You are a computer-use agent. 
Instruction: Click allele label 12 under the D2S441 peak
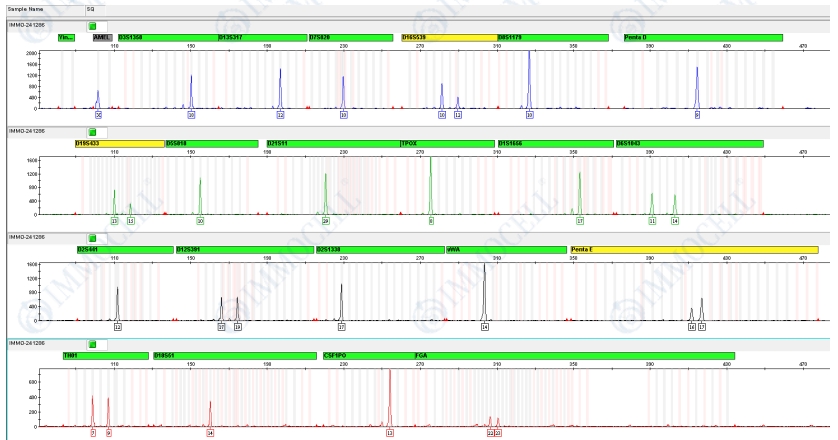point(118,327)
